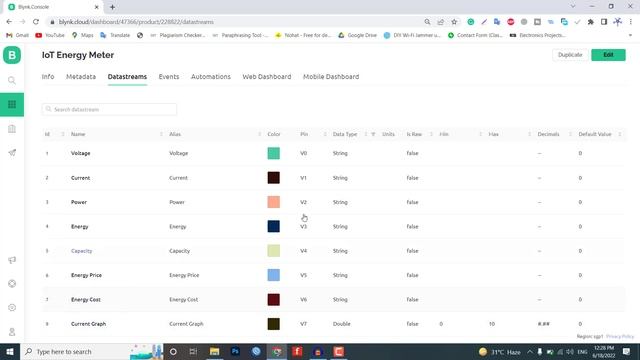Select the Energy Cost datastream name
640x360 pixels.
click(x=86, y=300)
